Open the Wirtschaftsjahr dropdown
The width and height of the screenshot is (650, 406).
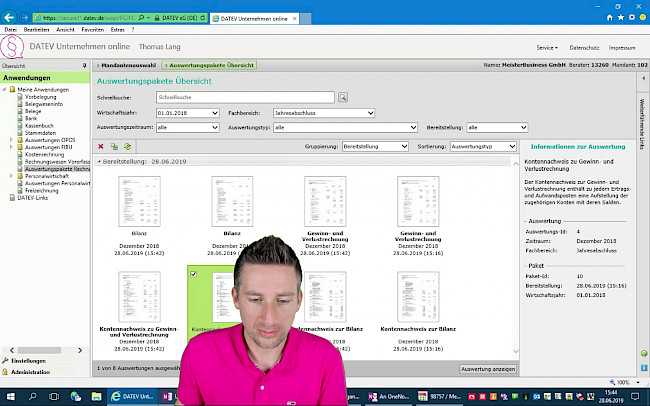pos(214,113)
